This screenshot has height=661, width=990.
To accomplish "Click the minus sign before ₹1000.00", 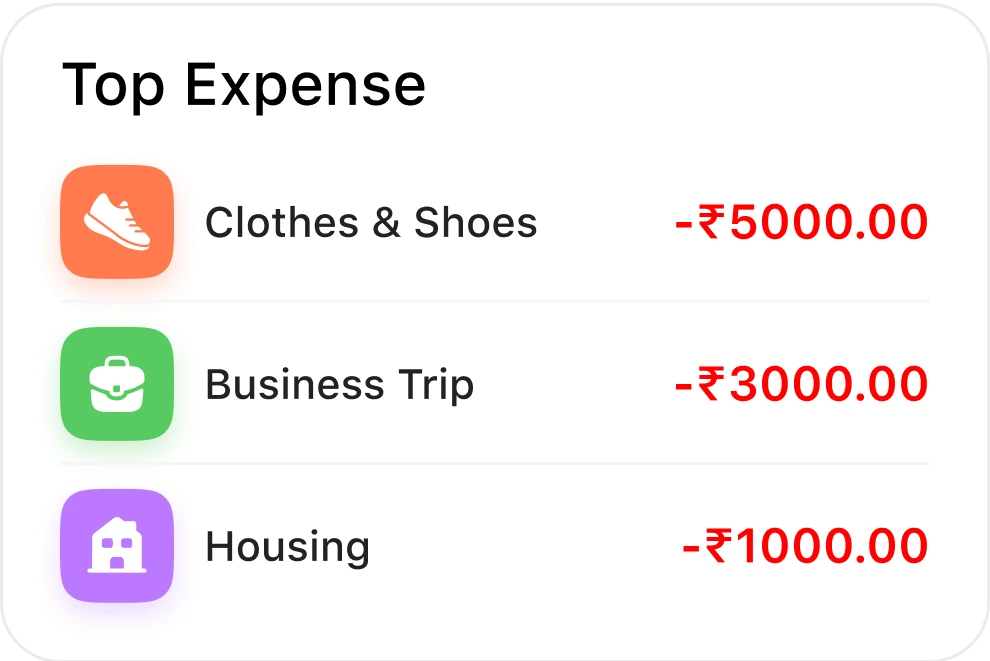I will pos(691,549).
